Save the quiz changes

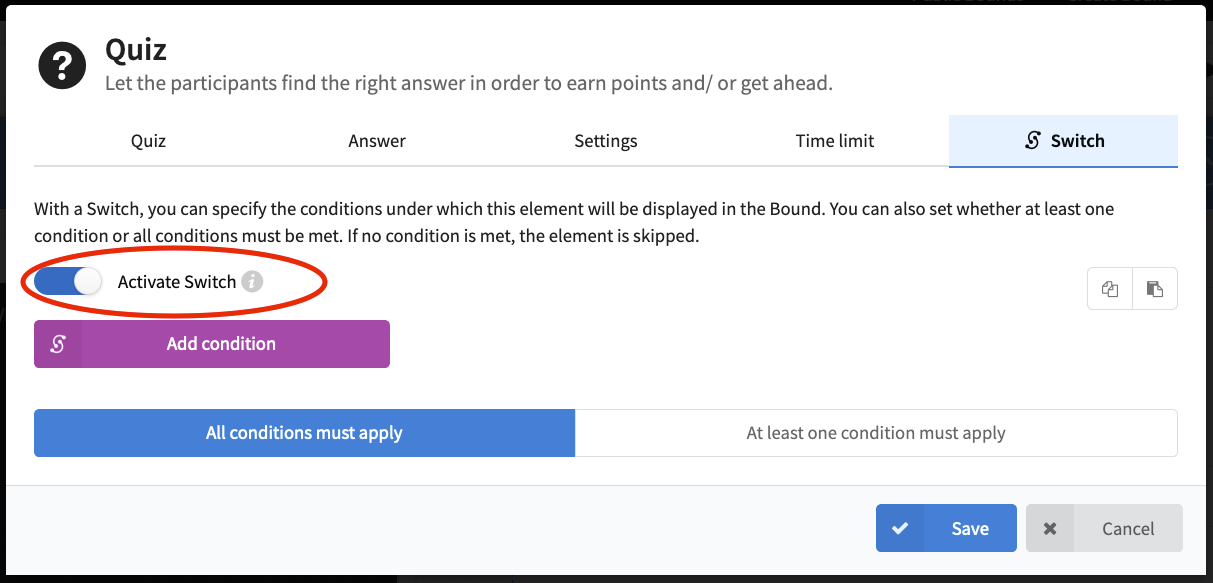tap(946, 528)
